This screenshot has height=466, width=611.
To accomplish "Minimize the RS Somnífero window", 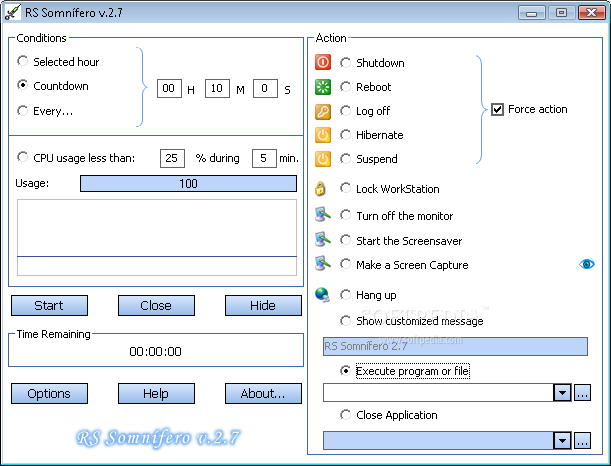I will tap(532, 13).
